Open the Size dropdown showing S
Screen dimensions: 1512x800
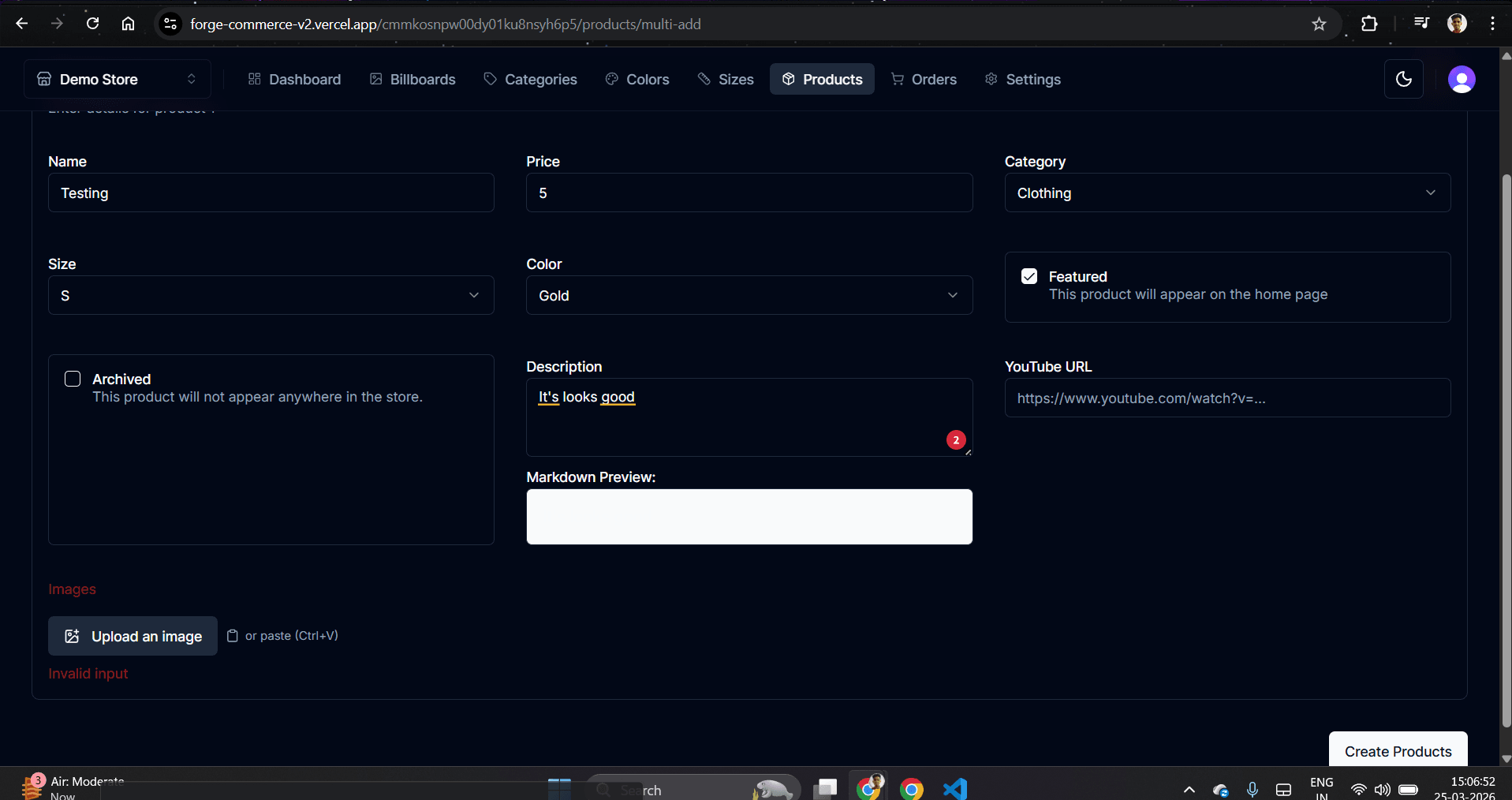271,295
